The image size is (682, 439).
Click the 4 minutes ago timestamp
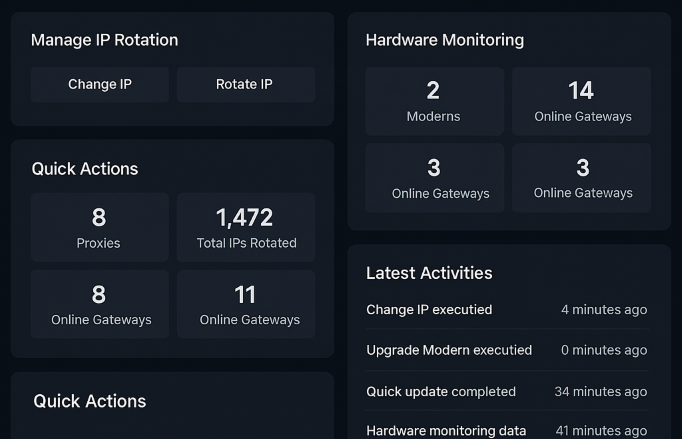[x=604, y=310]
